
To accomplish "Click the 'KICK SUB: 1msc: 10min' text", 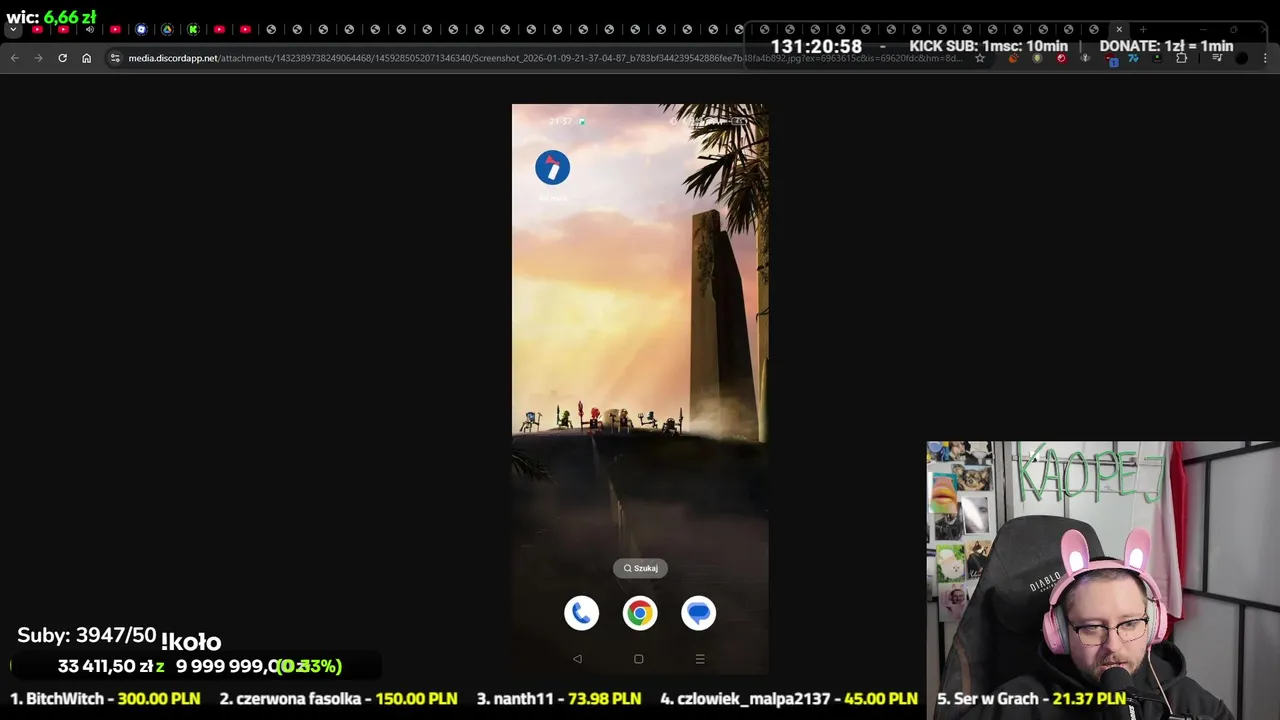I will [x=988, y=46].
